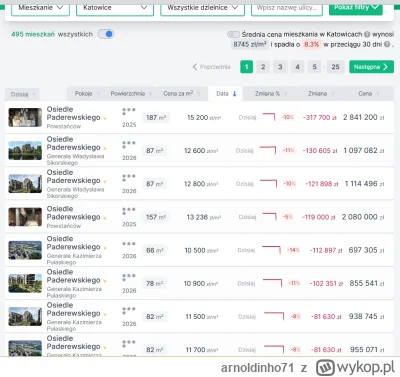
Task: Toggle the average price switch
Action: click(x=233, y=34)
